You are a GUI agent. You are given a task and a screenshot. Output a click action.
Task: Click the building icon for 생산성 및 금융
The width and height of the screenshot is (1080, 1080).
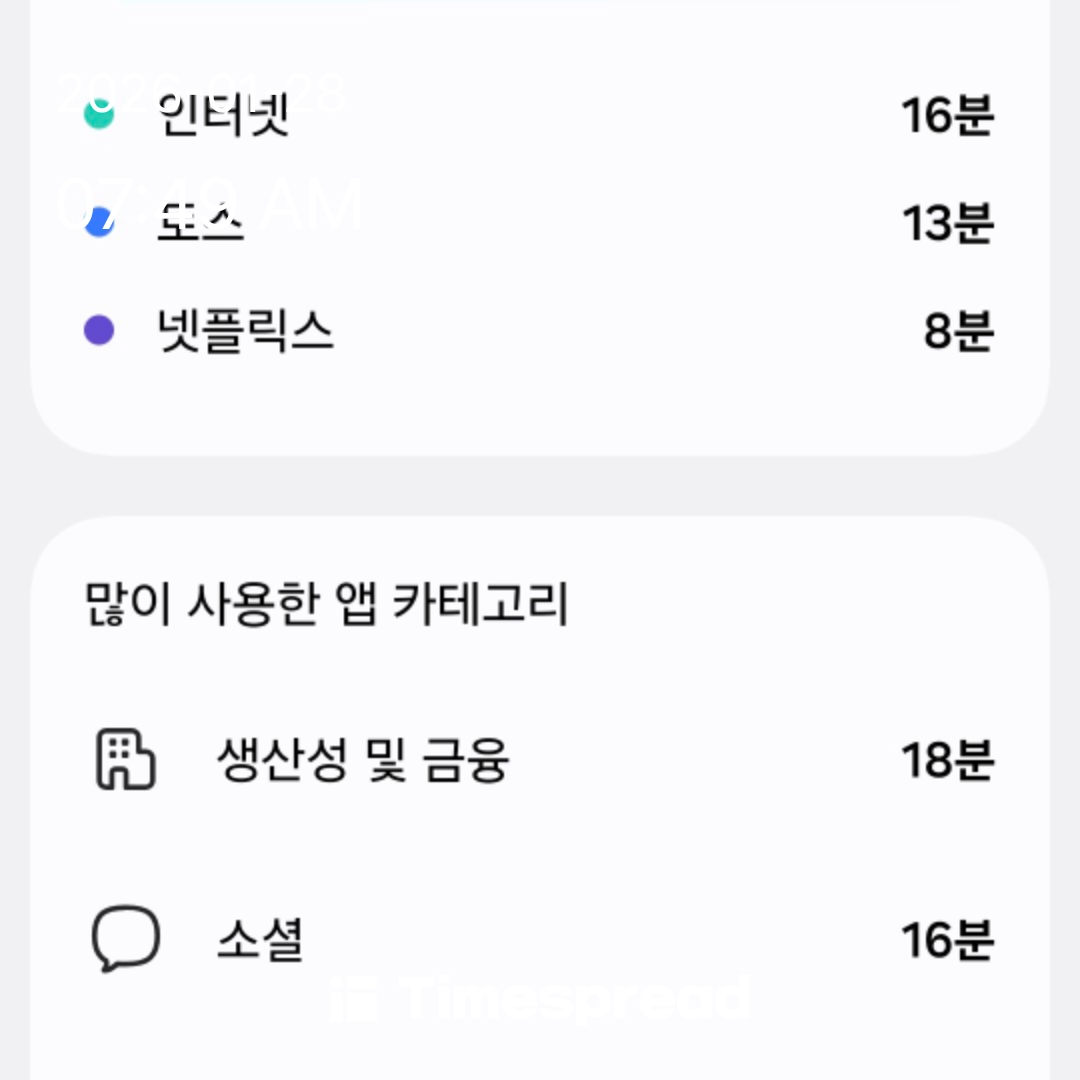125,761
